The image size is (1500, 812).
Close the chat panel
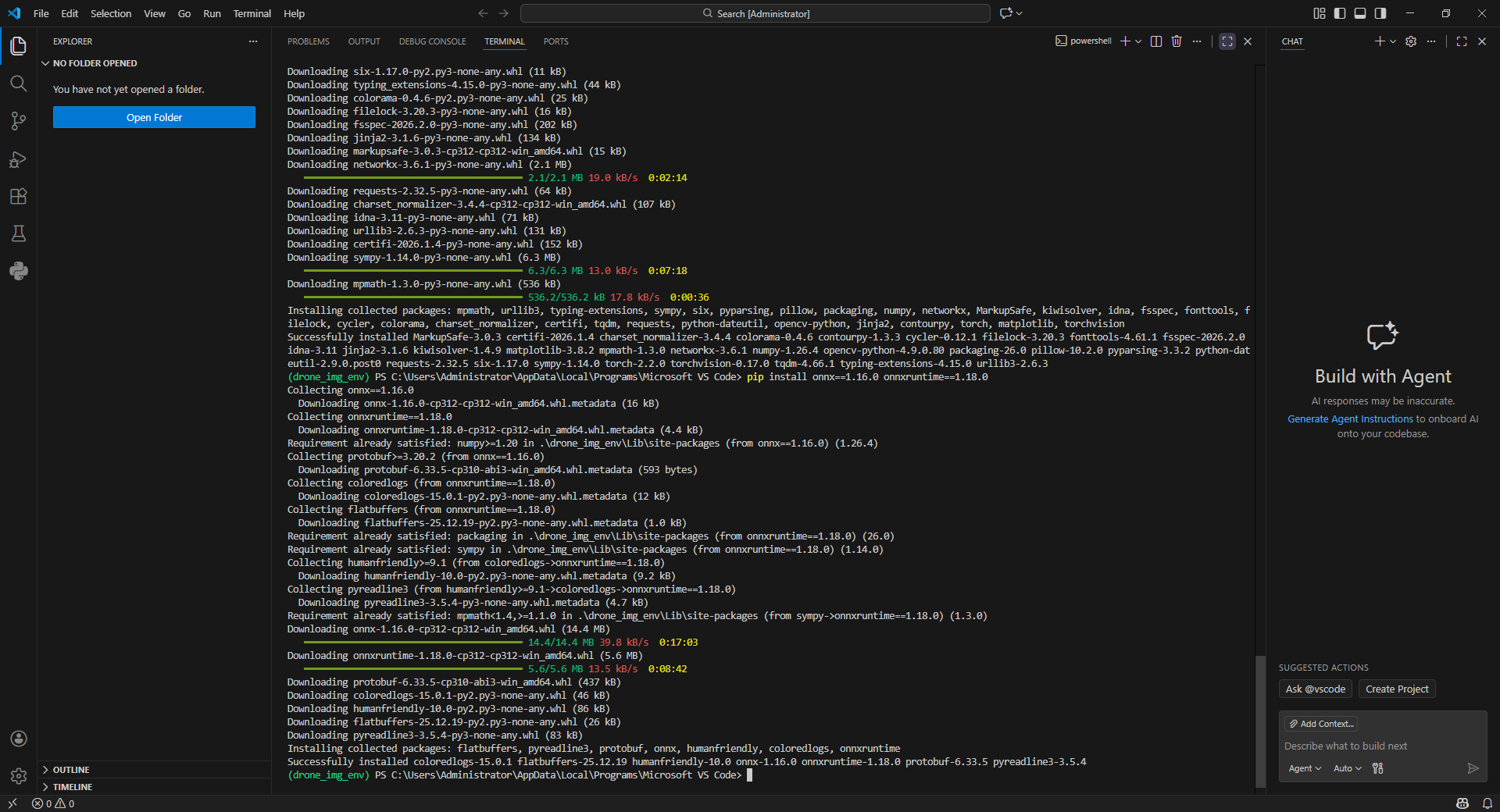[x=1482, y=41]
